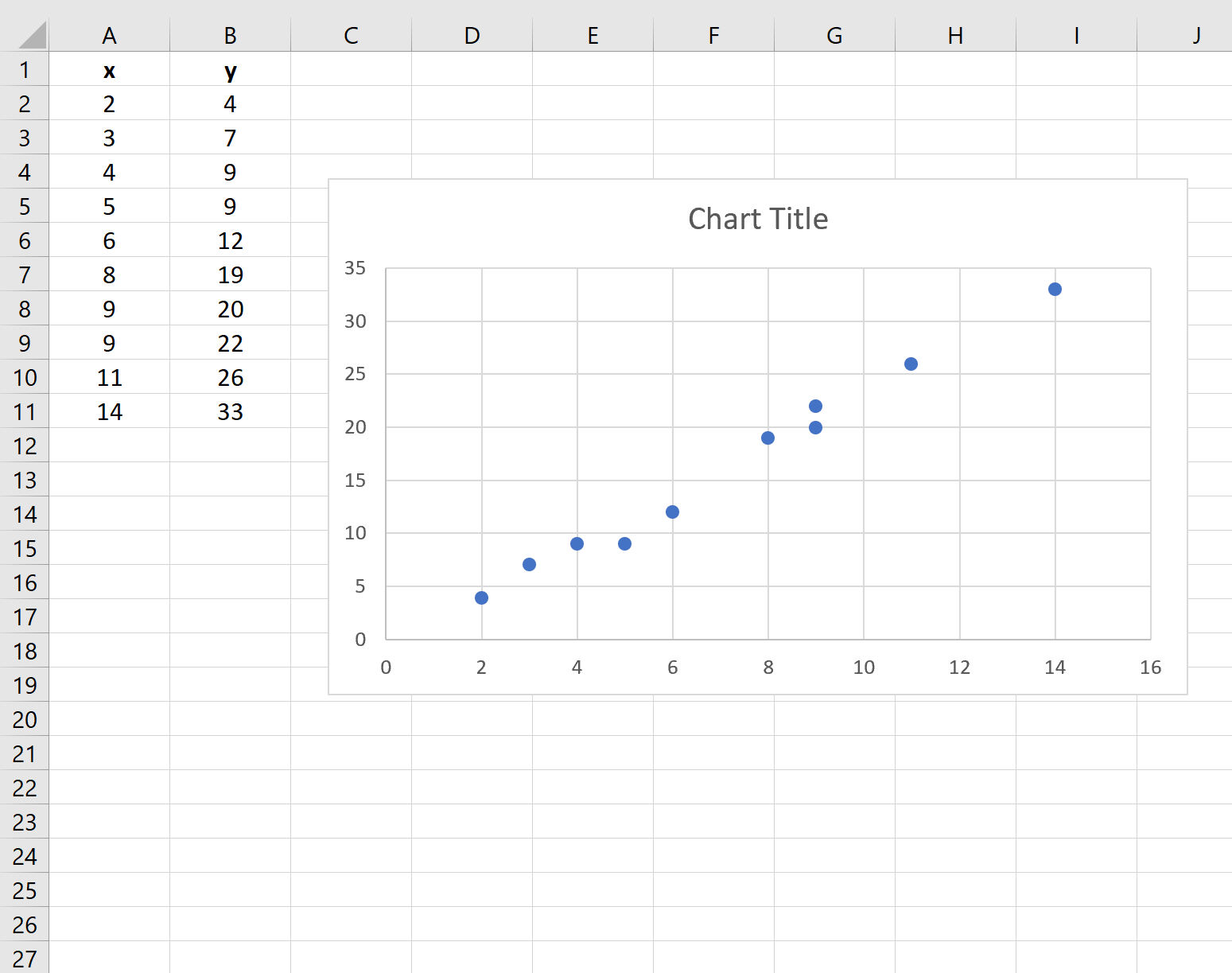Click the data point at x=6
Image resolution: width=1232 pixels, height=973 pixels.
coord(672,512)
